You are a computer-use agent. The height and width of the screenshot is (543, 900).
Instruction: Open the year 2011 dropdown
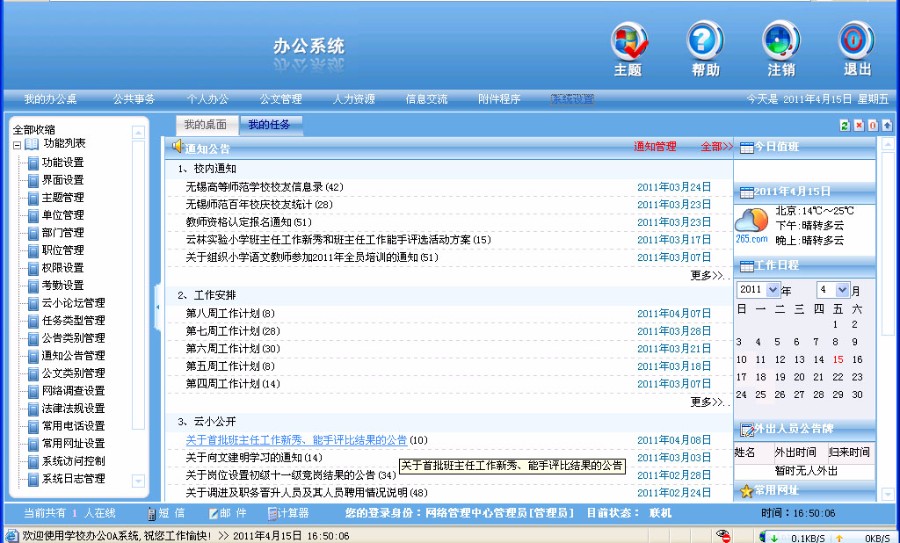point(773,290)
